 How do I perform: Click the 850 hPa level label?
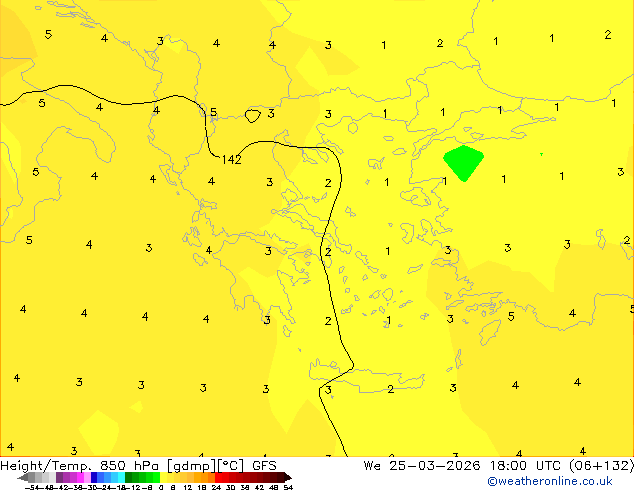point(125,465)
